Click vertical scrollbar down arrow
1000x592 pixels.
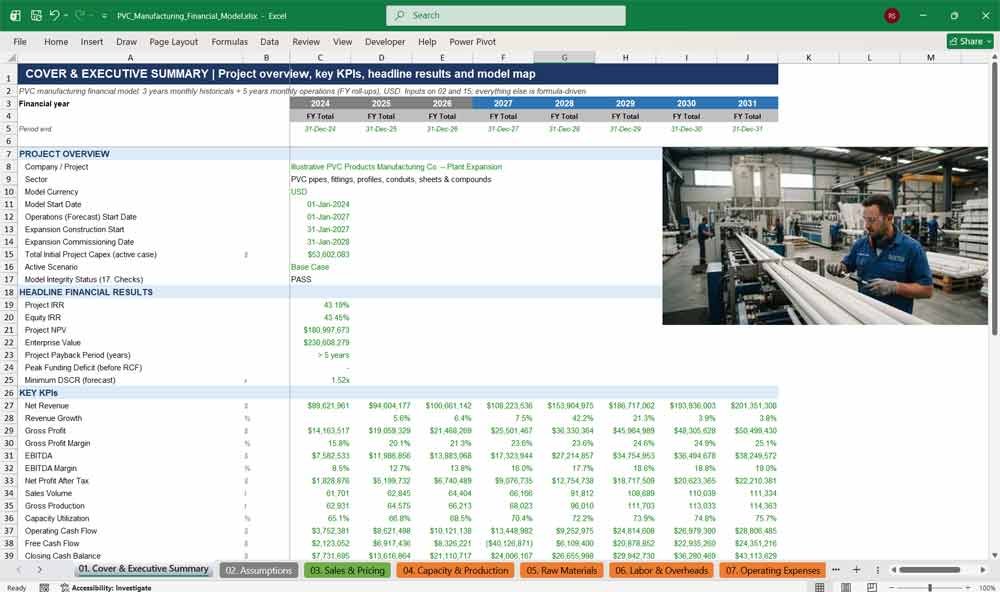pyautogui.click(x=994, y=556)
